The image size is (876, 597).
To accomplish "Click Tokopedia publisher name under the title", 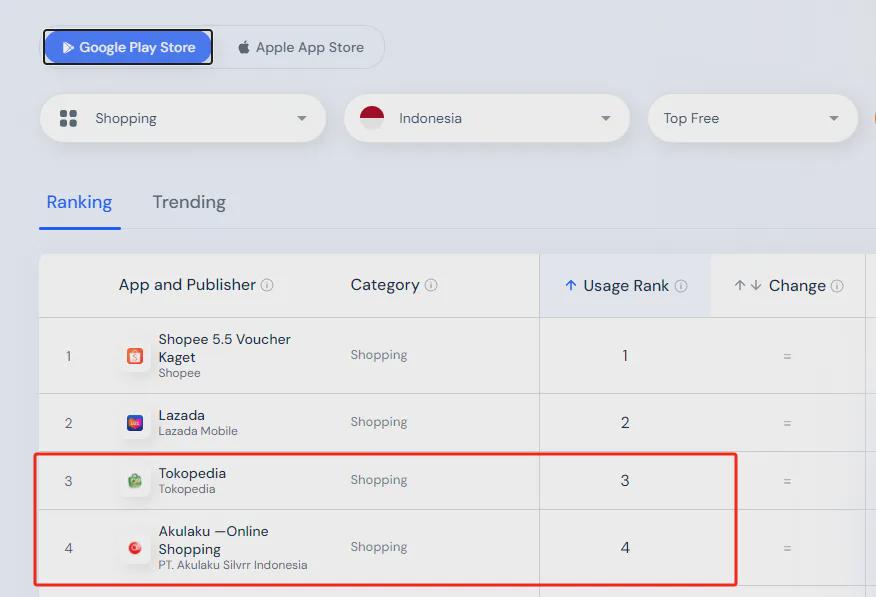I will (x=187, y=489).
